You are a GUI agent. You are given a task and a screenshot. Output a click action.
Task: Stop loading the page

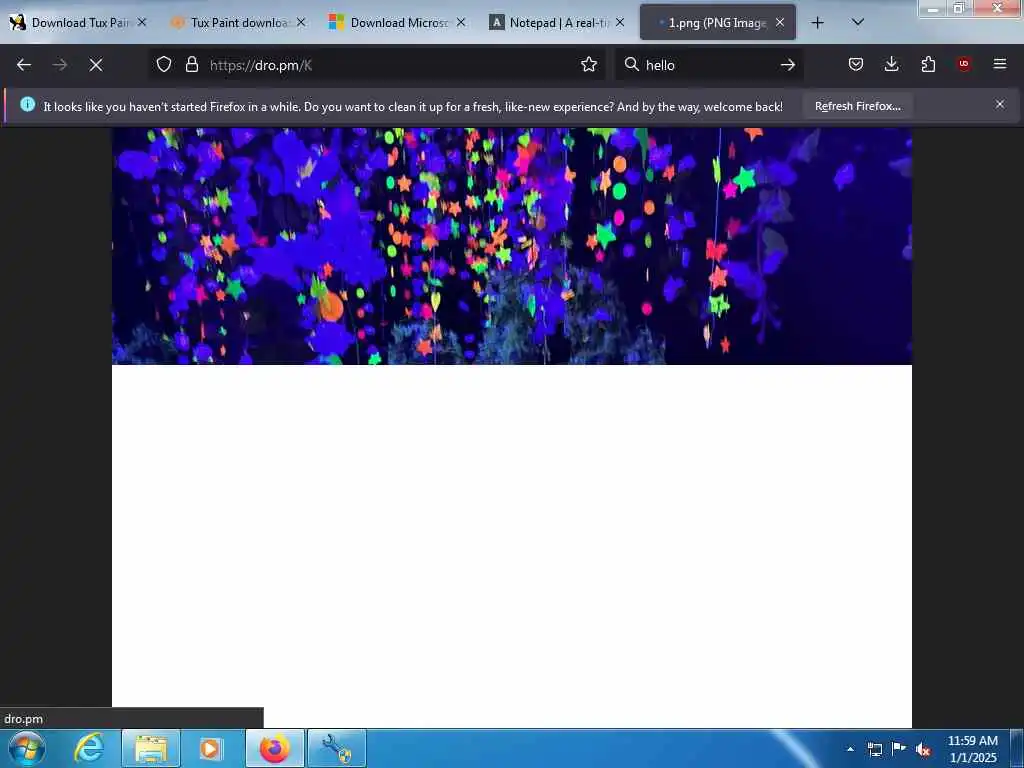pyautogui.click(x=96, y=65)
